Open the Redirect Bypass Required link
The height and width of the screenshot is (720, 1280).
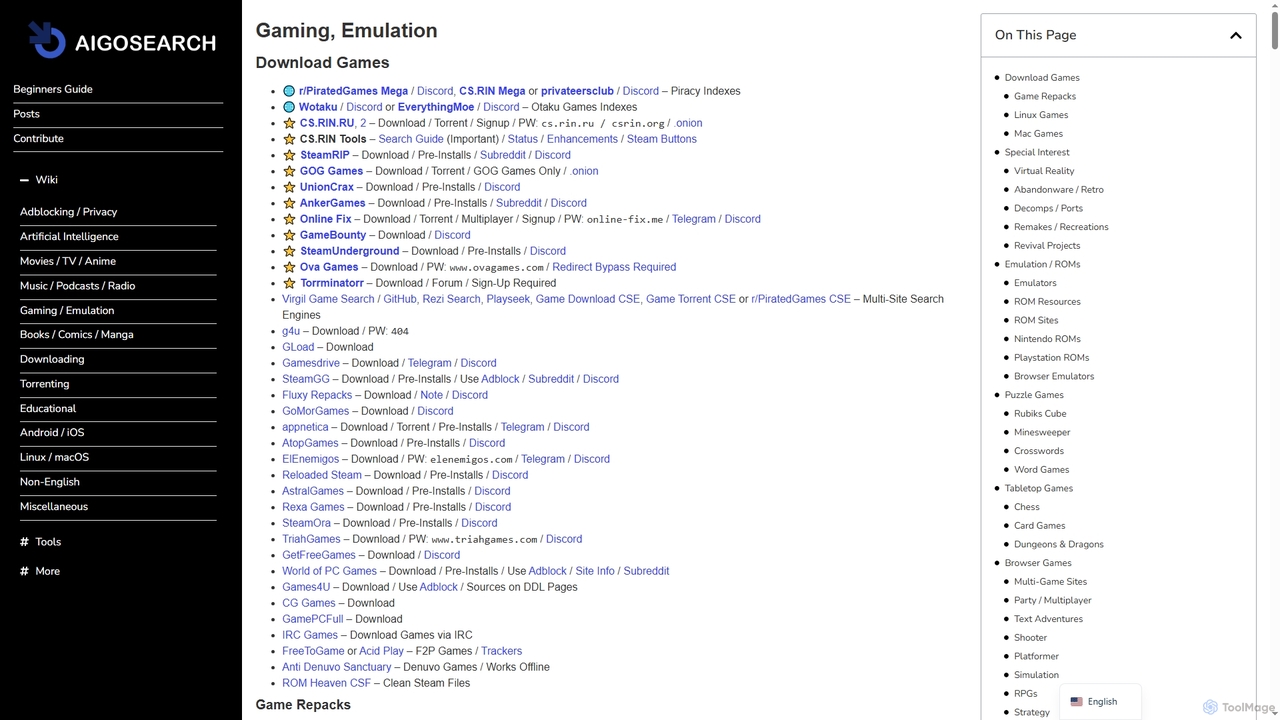(614, 267)
